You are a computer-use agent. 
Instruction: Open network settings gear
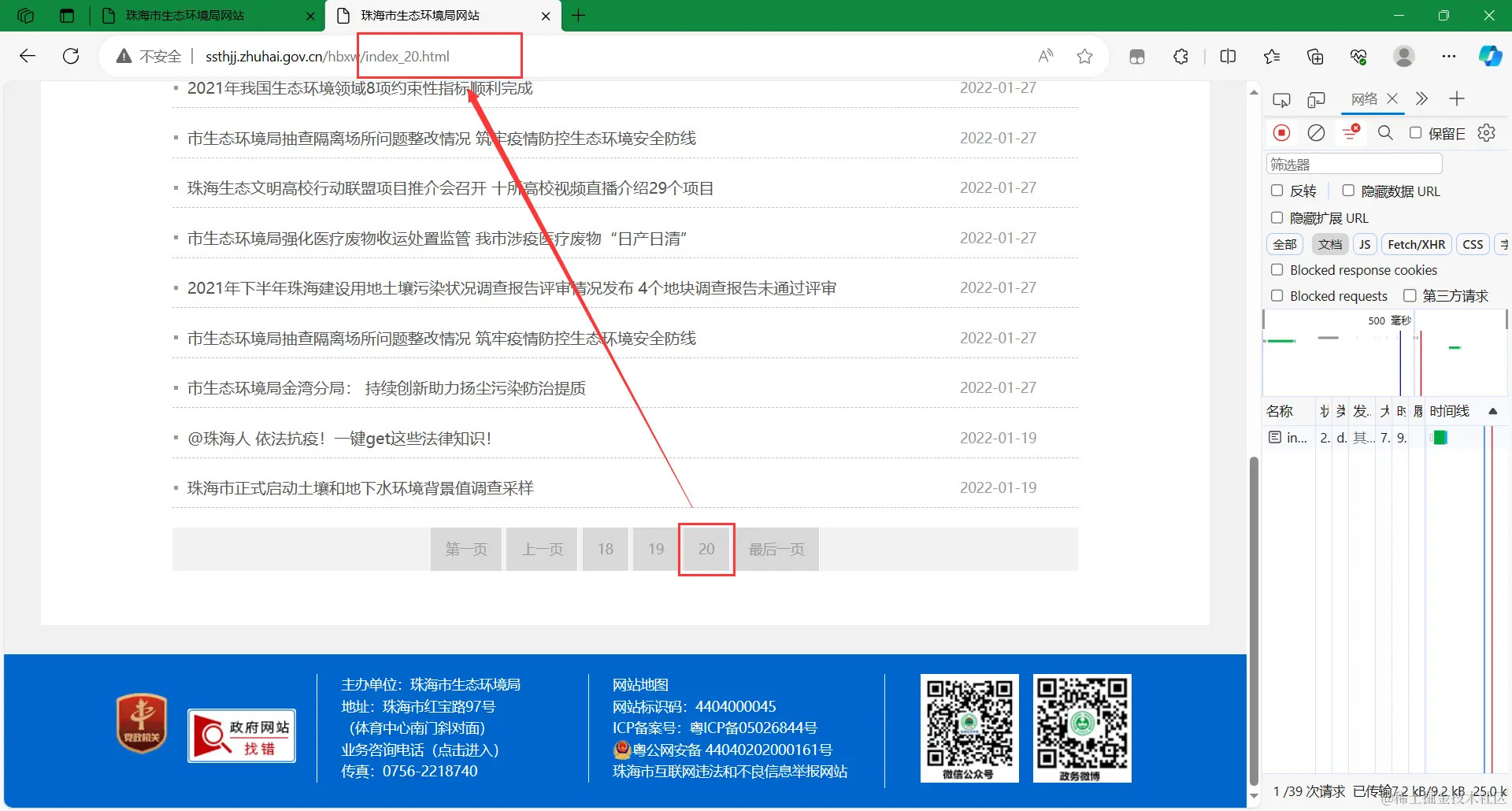pos(1487,132)
